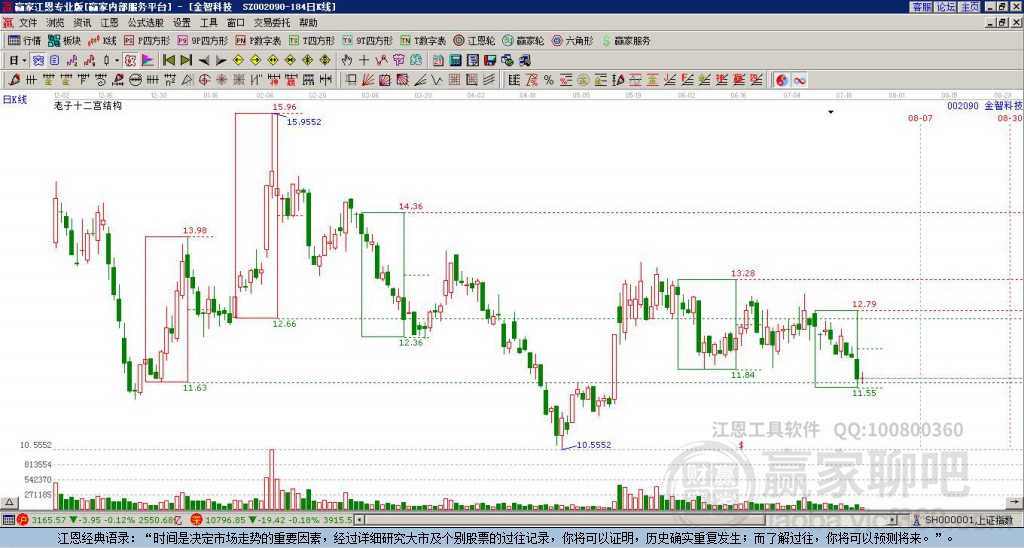Jump to last bar with skip-end icon
Screen dimensions: 1024x548
186,60
